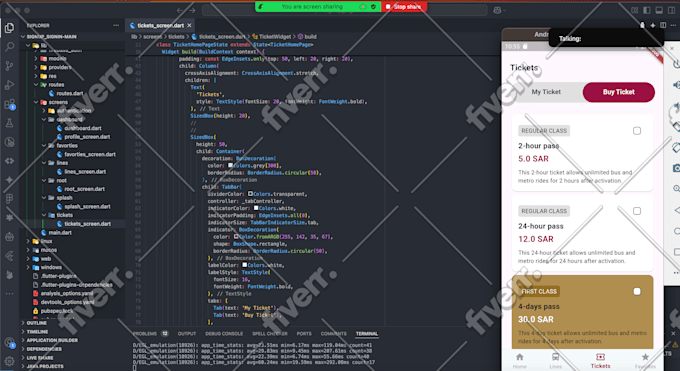Open the customize layout button
The height and width of the screenshot is (371, 680).
pyautogui.click(x=634, y=10)
